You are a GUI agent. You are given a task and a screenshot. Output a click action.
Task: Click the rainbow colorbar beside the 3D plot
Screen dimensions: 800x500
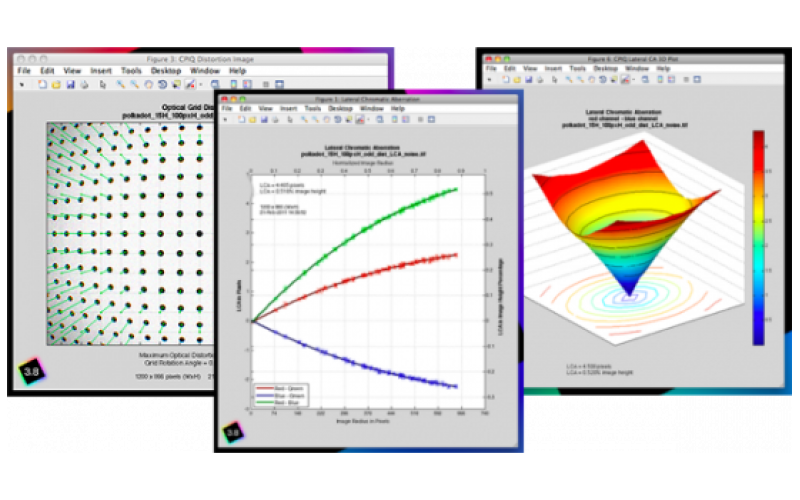click(x=759, y=238)
